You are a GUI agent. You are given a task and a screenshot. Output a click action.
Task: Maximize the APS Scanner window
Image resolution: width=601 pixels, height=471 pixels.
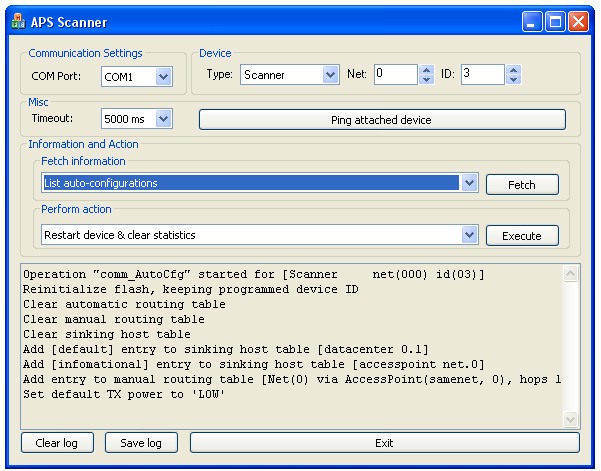pyautogui.click(x=555, y=21)
